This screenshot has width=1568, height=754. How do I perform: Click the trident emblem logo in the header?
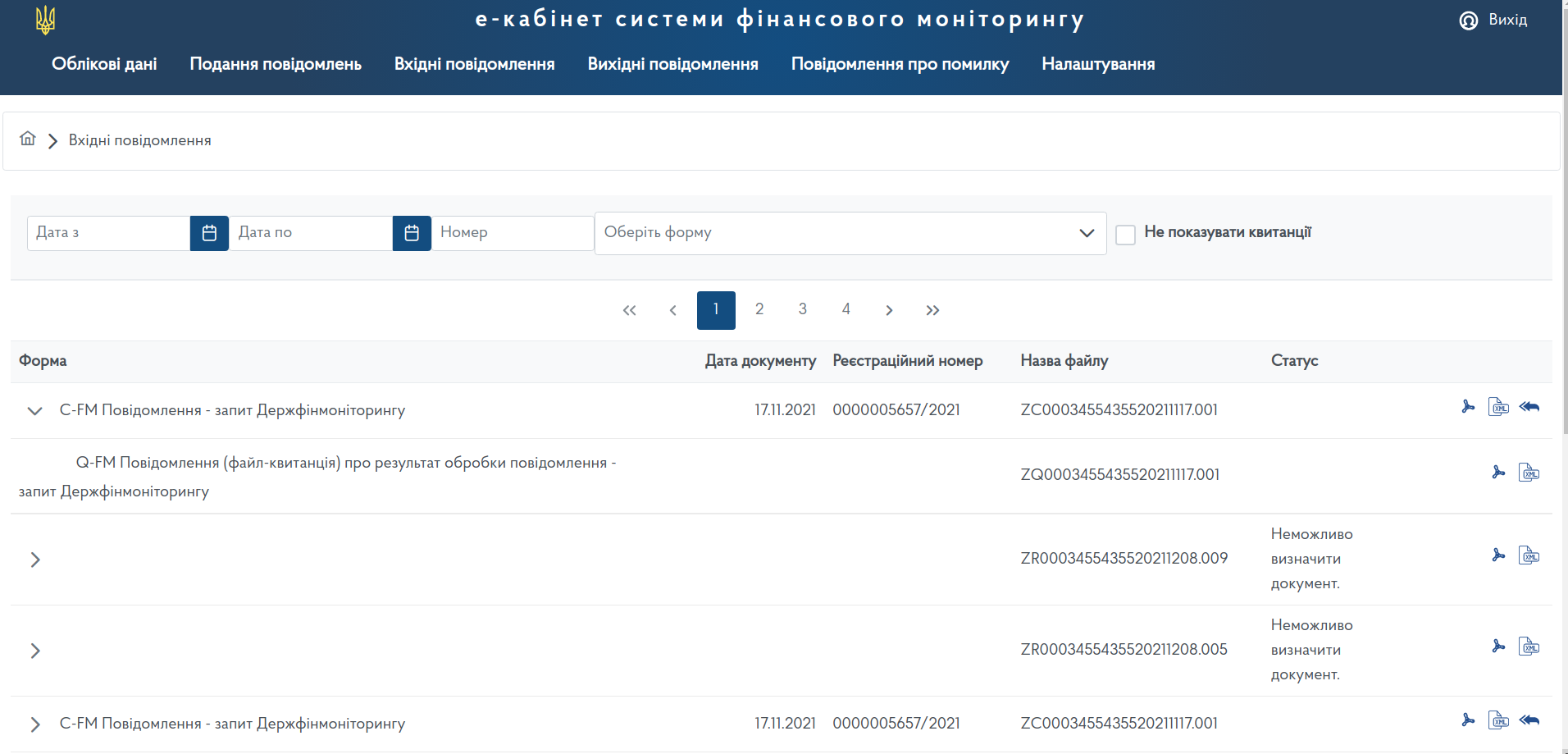pyautogui.click(x=46, y=21)
